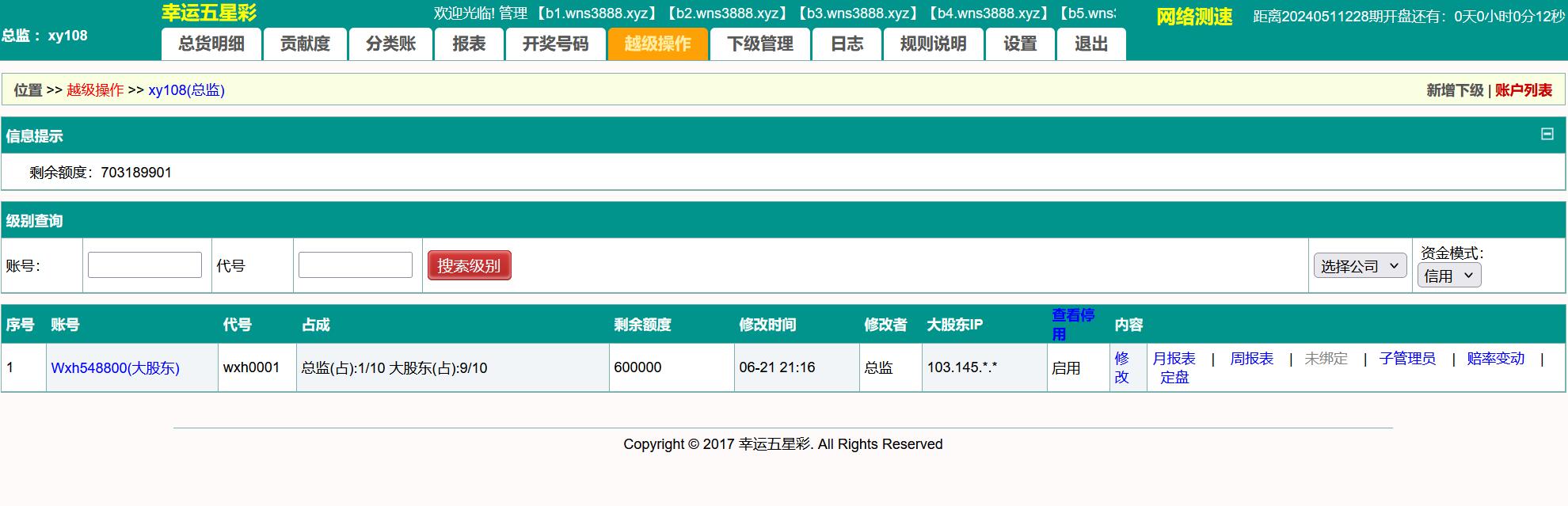
Task: Open account Wxh548800(大股东) link
Action: point(116,368)
